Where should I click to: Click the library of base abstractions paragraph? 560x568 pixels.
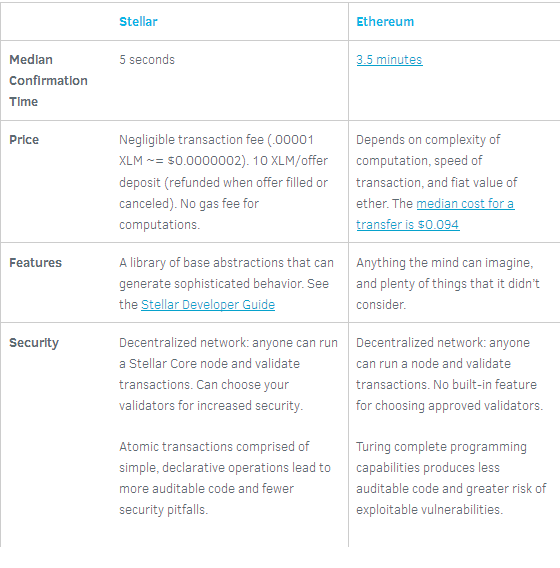point(226,284)
